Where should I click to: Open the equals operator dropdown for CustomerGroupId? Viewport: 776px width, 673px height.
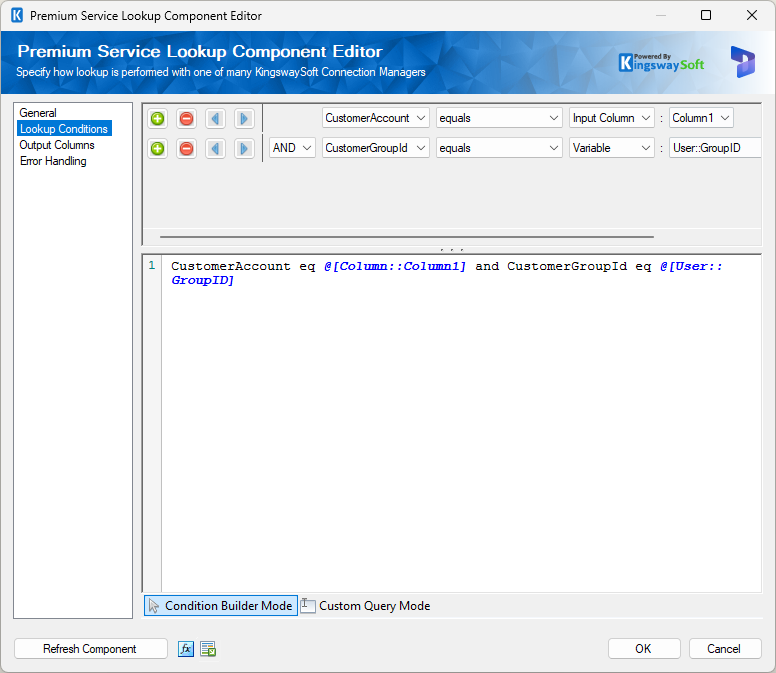pyautogui.click(x=499, y=148)
